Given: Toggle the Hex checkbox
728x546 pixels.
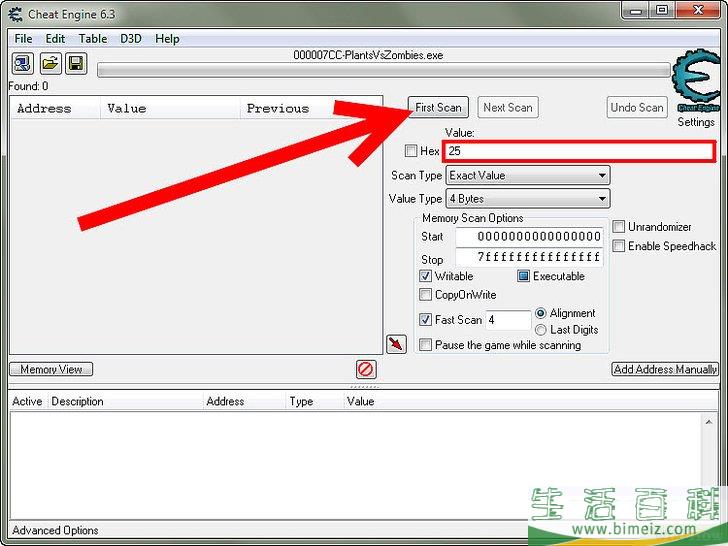Looking at the screenshot, I should 411,150.
